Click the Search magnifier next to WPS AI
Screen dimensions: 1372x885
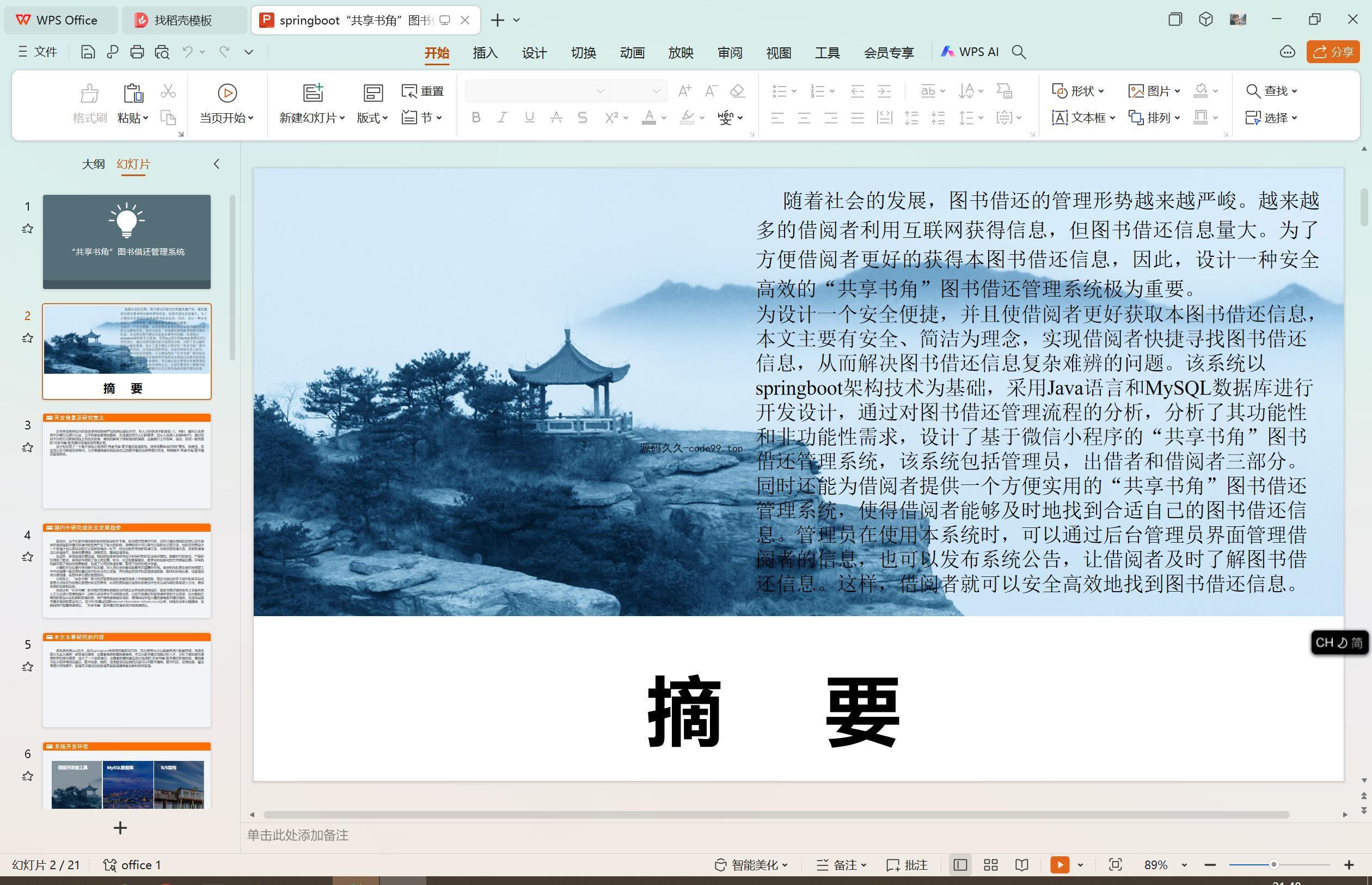[1019, 52]
